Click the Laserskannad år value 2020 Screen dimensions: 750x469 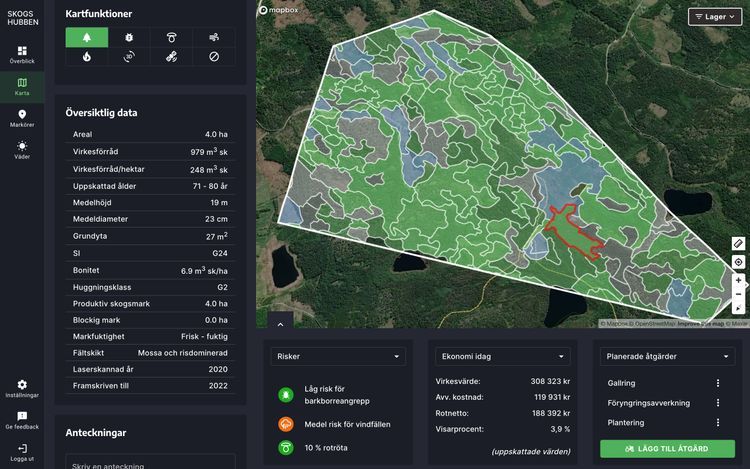click(218, 369)
